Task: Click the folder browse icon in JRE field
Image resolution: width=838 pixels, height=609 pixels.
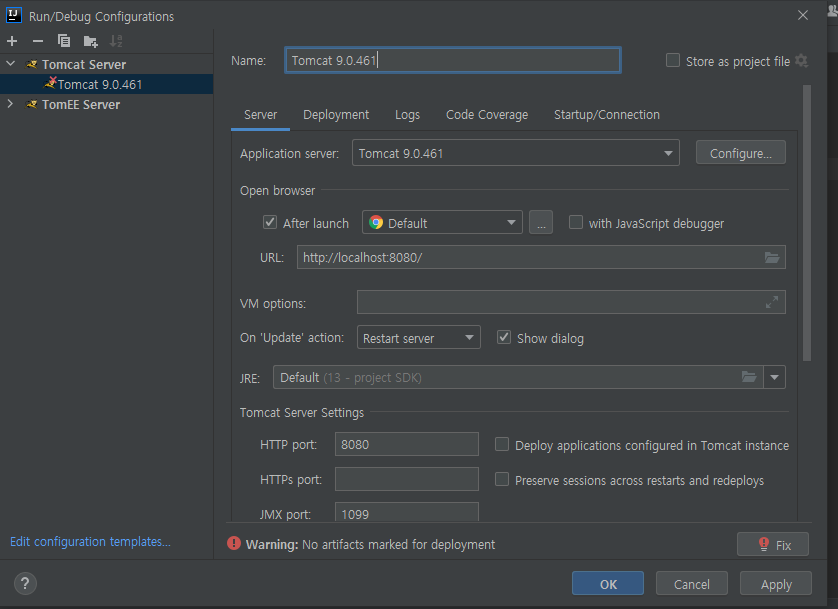Action: (x=749, y=377)
